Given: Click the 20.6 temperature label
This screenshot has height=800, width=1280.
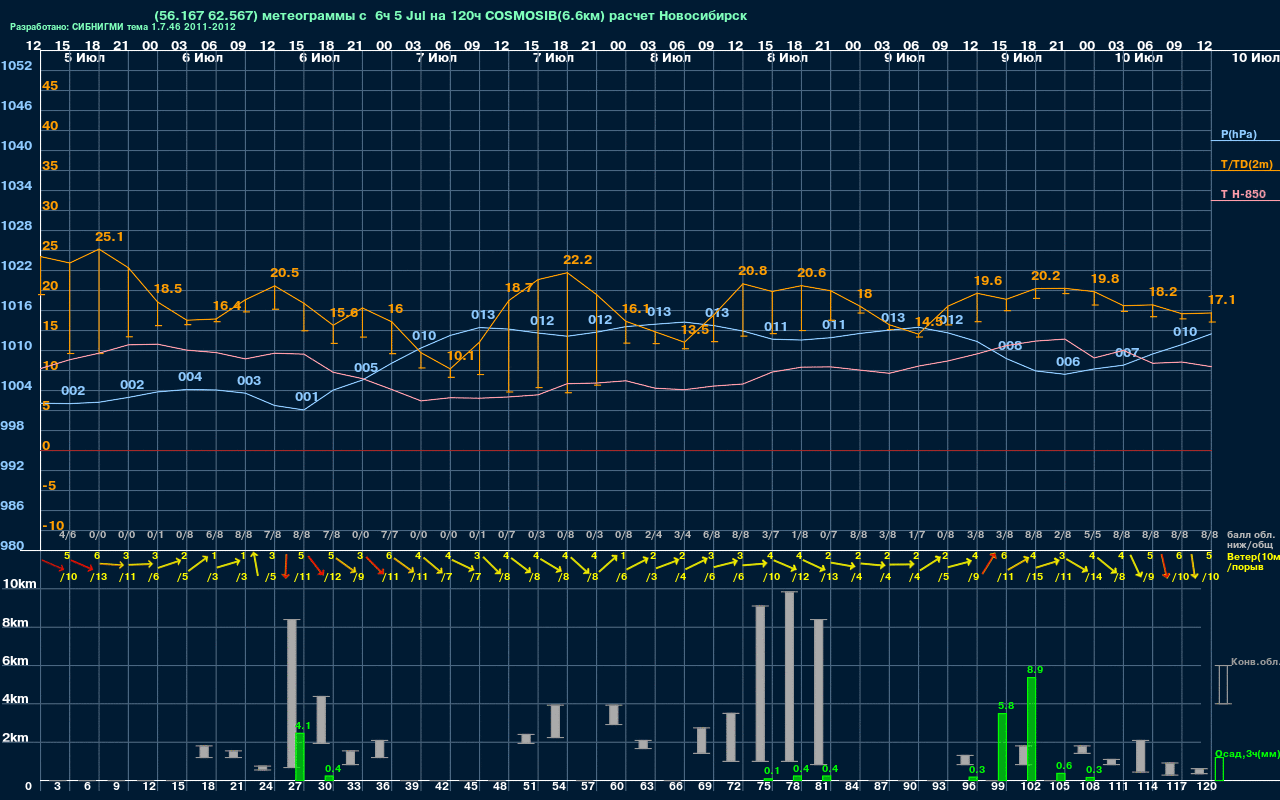Looking at the screenshot, I should 811,272.
